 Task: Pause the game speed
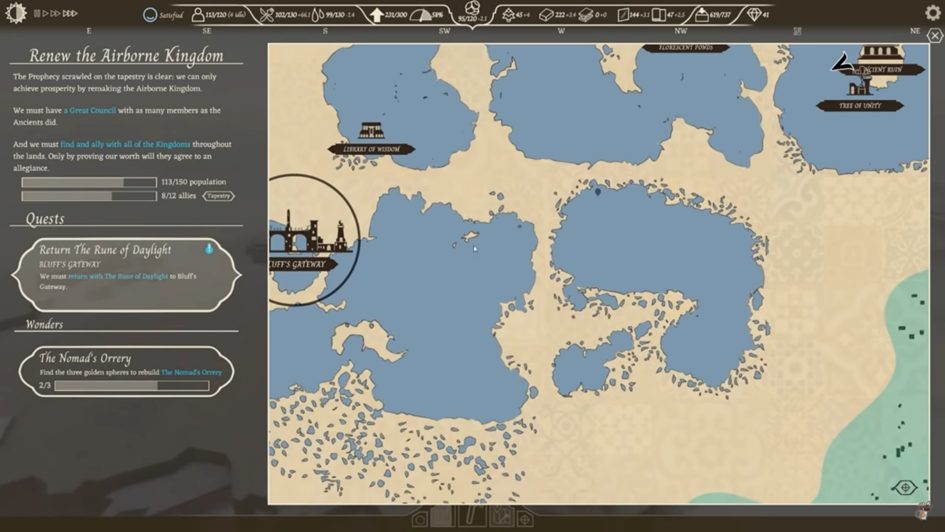pos(37,13)
